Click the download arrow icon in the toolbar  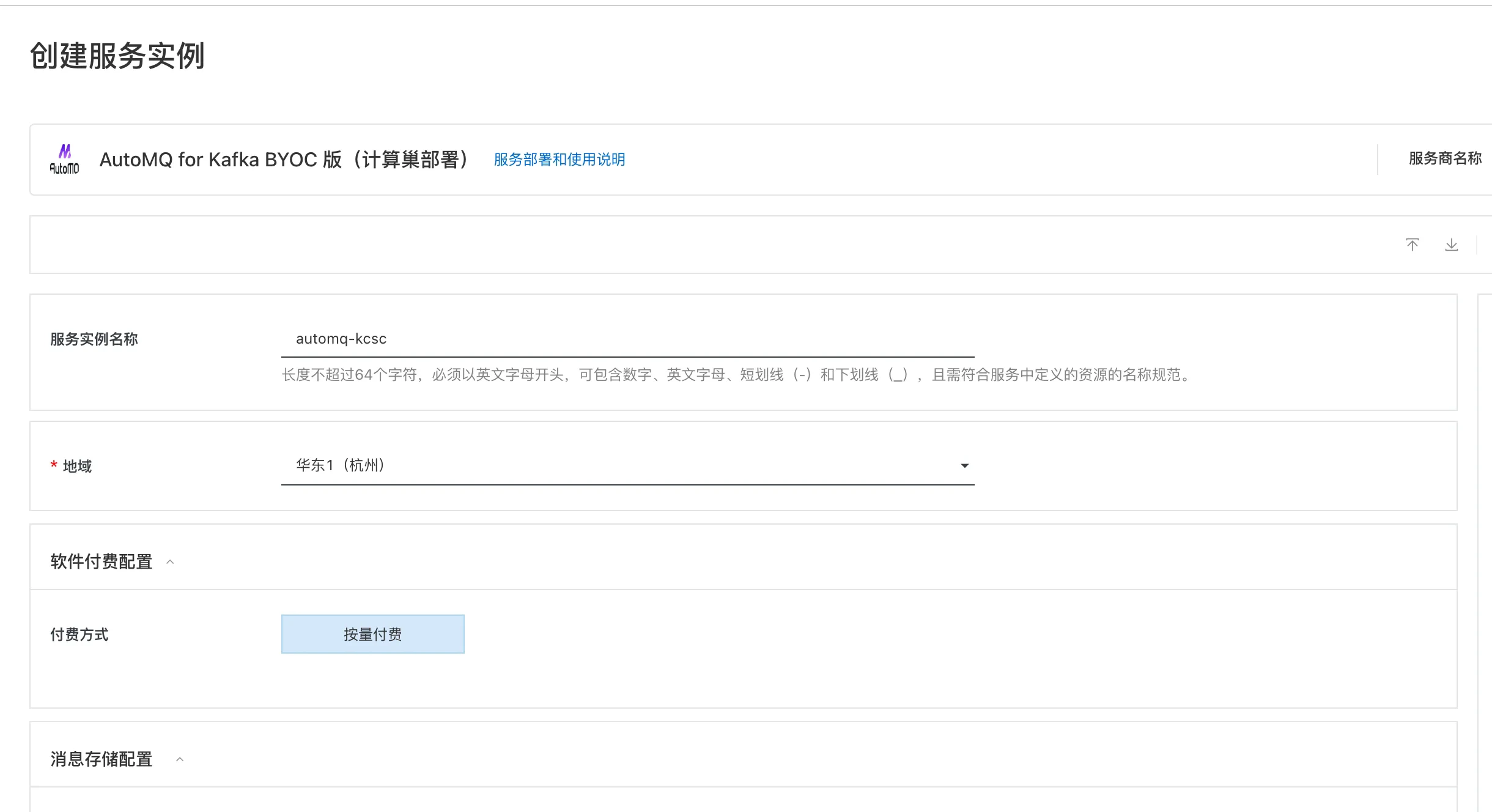point(1451,245)
